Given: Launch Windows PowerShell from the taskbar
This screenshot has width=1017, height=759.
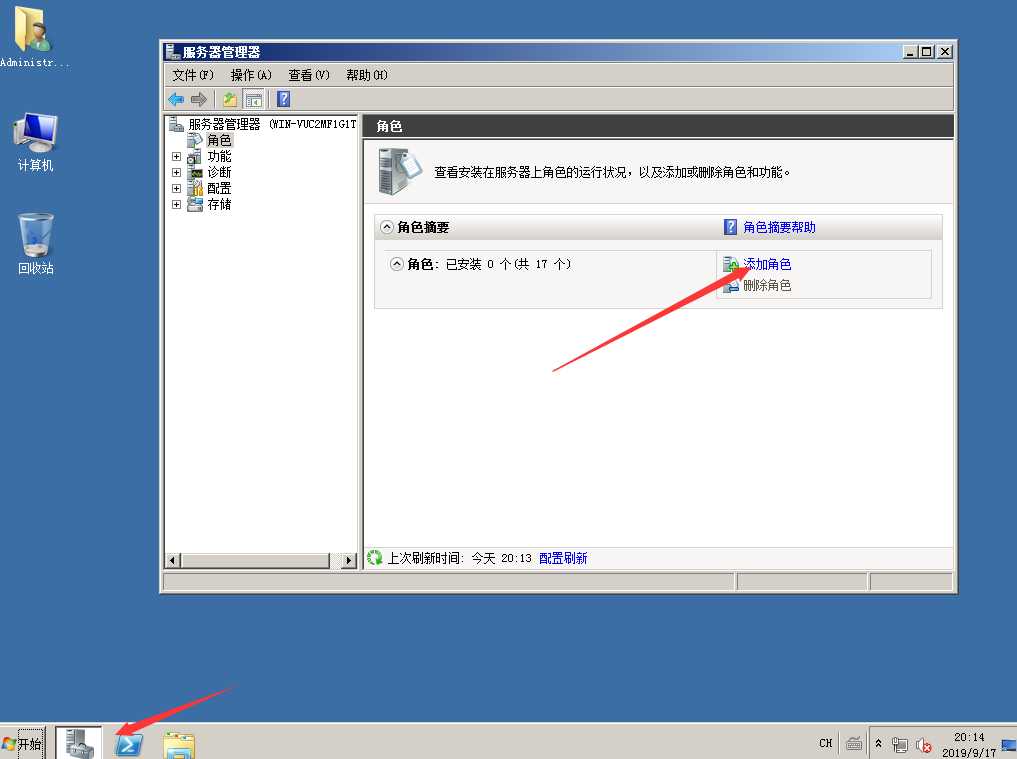Looking at the screenshot, I should pos(129,743).
